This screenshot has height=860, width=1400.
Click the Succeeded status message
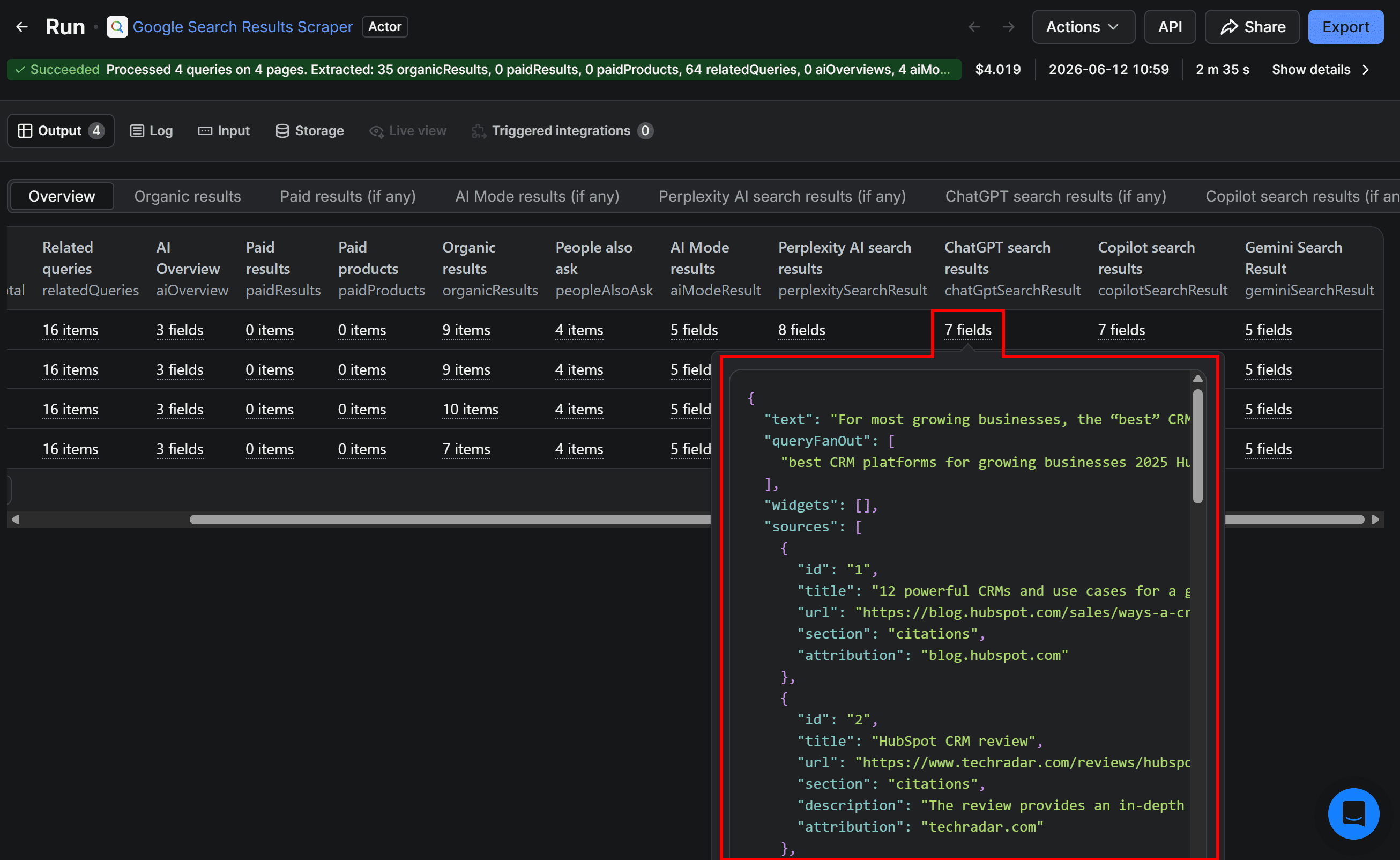click(x=484, y=69)
